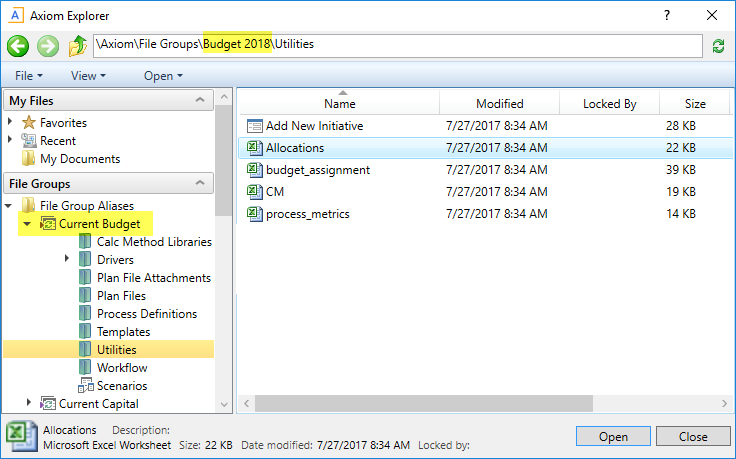Image resolution: width=736 pixels, height=459 pixels.
Task: Collapse the Current Budget tree node
Action: click(27, 224)
